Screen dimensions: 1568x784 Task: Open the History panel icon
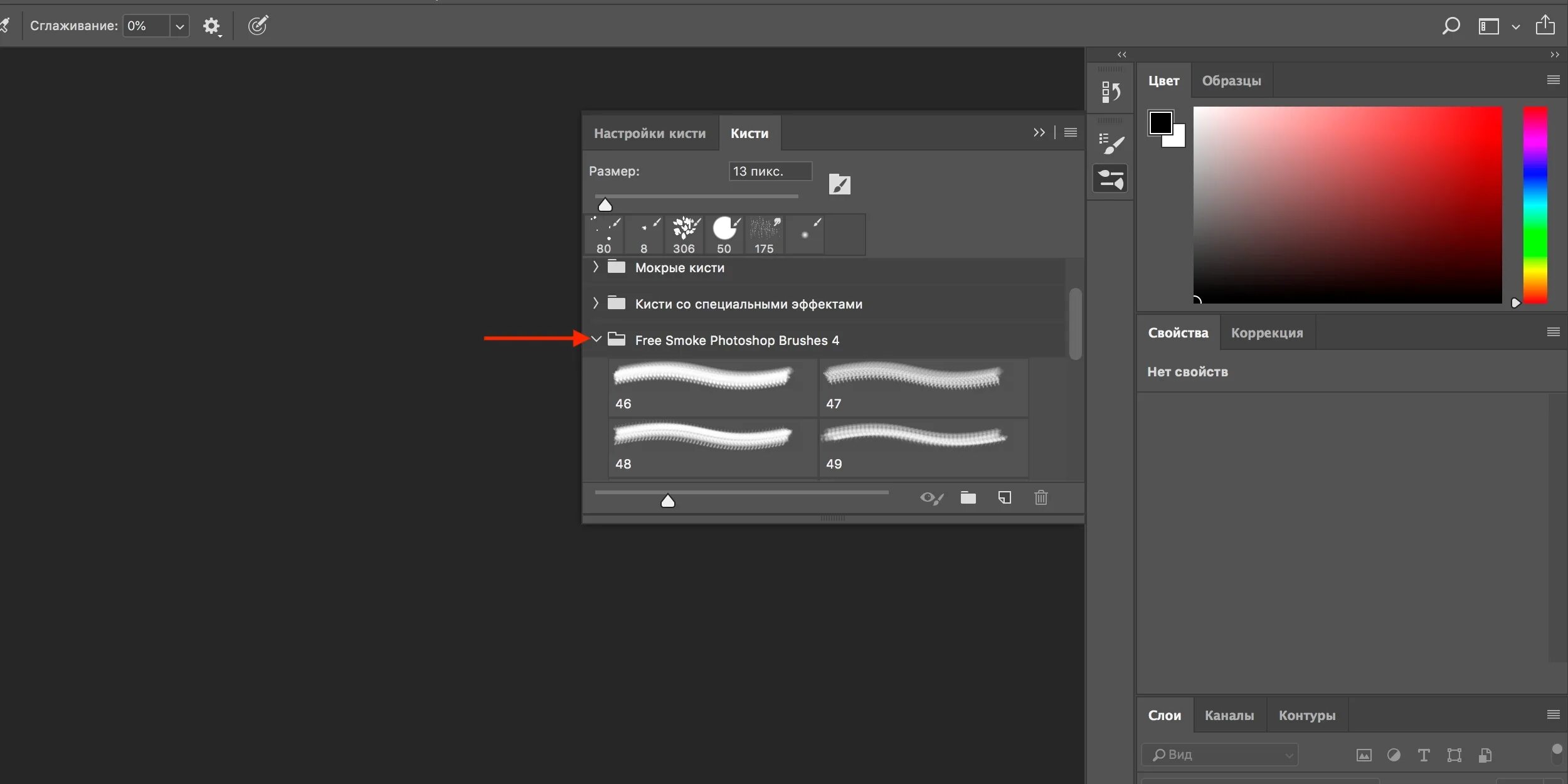(x=1111, y=92)
